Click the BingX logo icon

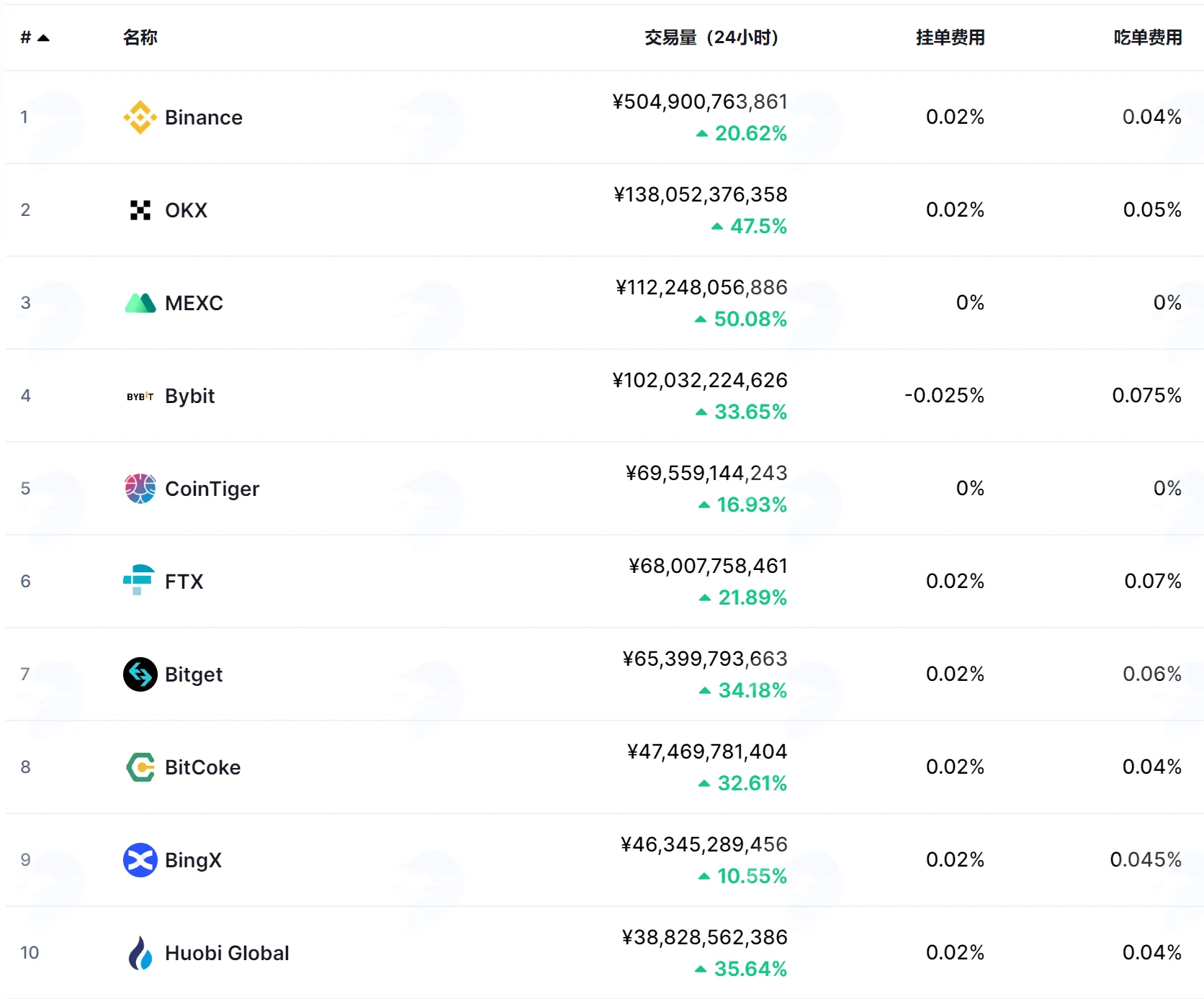click(x=140, y=860)
